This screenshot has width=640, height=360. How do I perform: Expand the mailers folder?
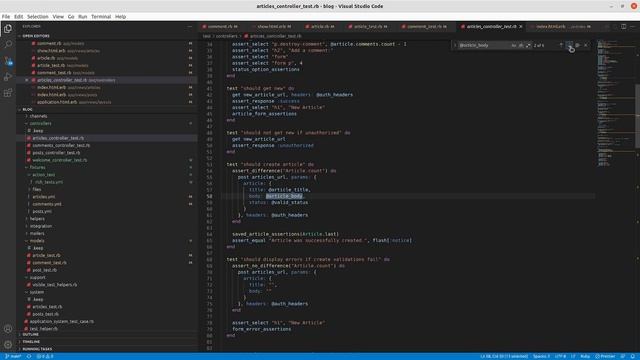tap(107, 233)
